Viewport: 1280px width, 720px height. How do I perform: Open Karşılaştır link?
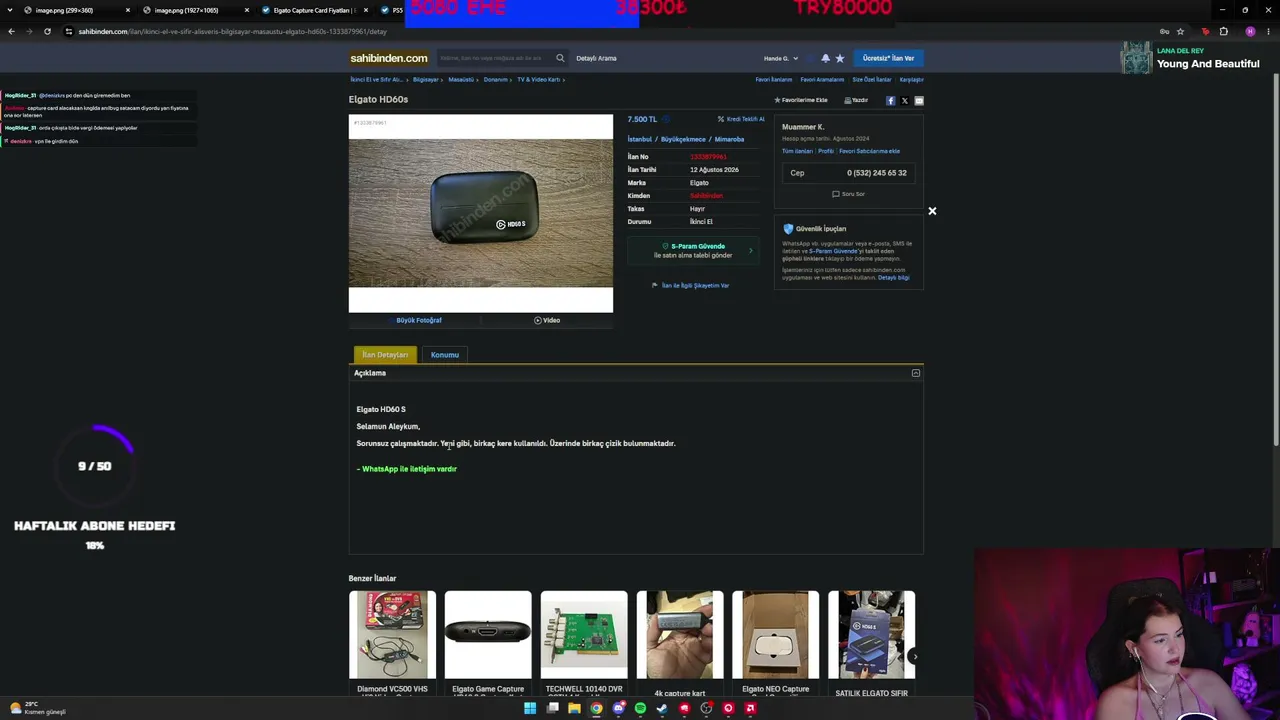click(x=911, y=79)
